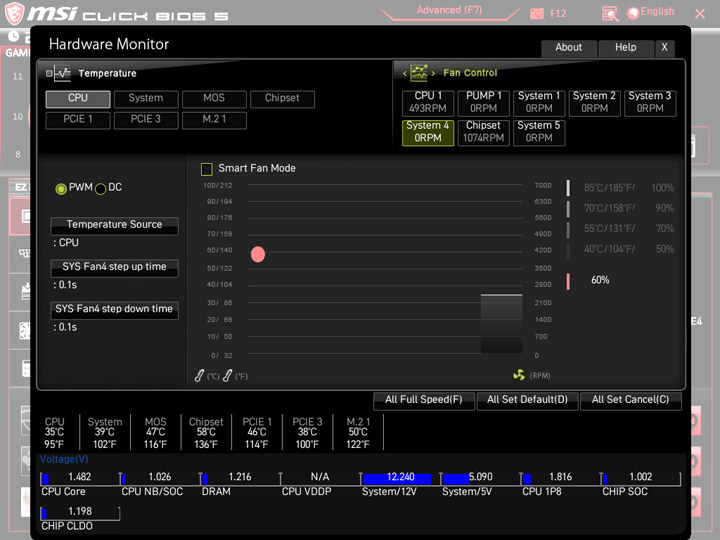Image resolution: width=720 pixels, height=540 pixels.
Task: Collapse the Temperature section minus box
Action: [x=49, y=73]
